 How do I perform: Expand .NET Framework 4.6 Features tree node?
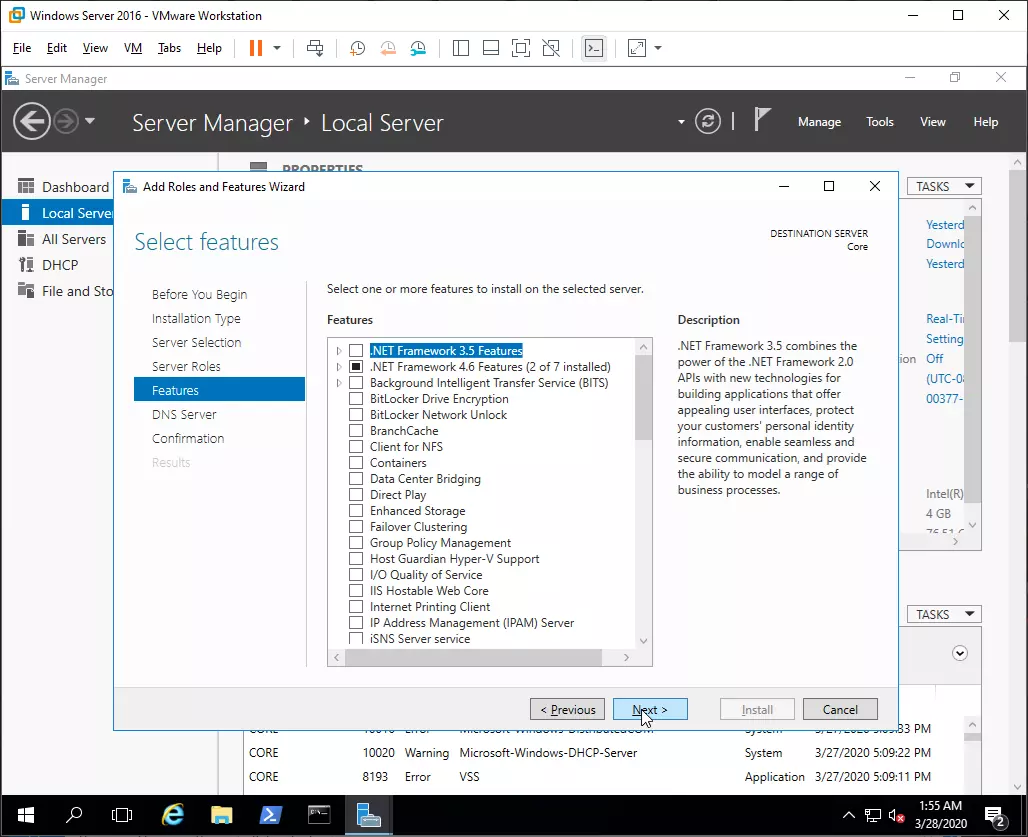click(x=339, y=366)
